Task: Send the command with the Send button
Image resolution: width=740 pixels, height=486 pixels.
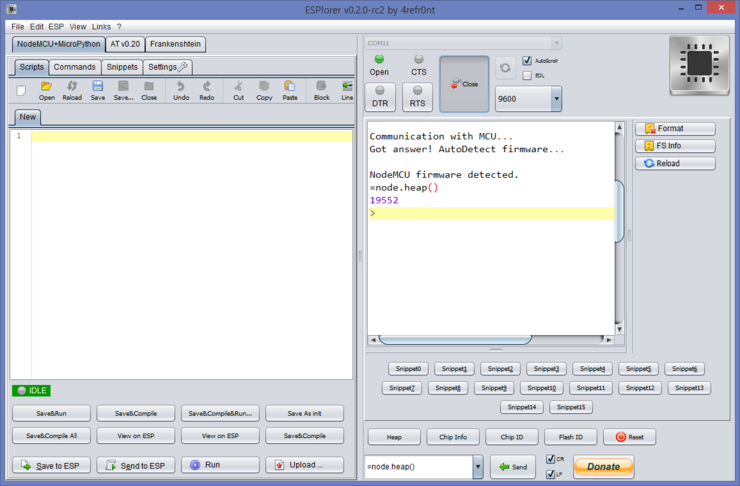Action: point(513,467)
